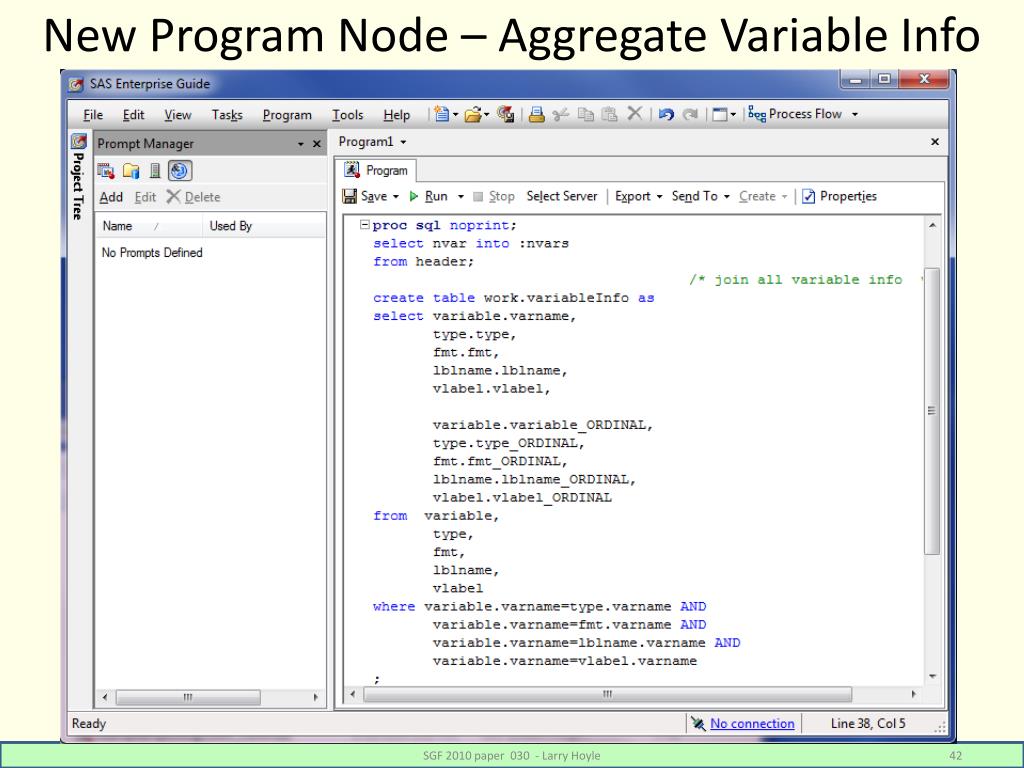Click the code editor vertical scrollbar thumb
This screenshot has width=1024, height=768.
click(933, 411)
